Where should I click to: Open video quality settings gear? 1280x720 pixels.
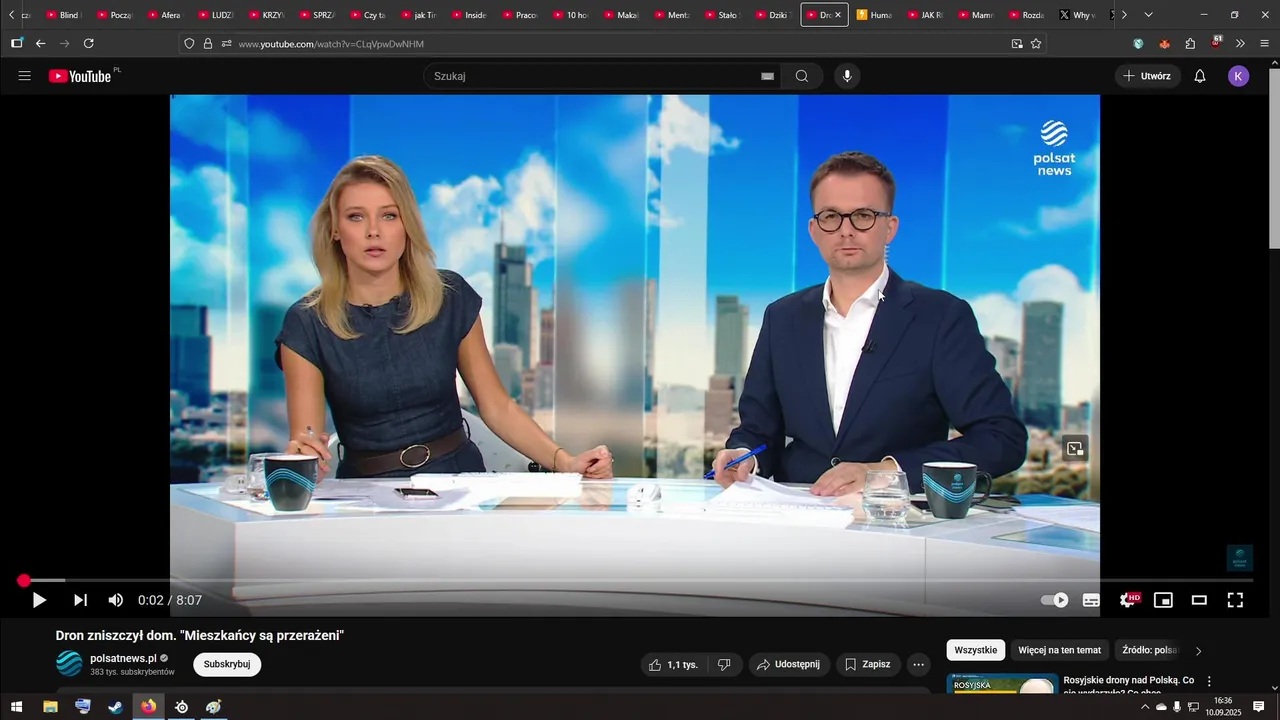pos(1128,600)
